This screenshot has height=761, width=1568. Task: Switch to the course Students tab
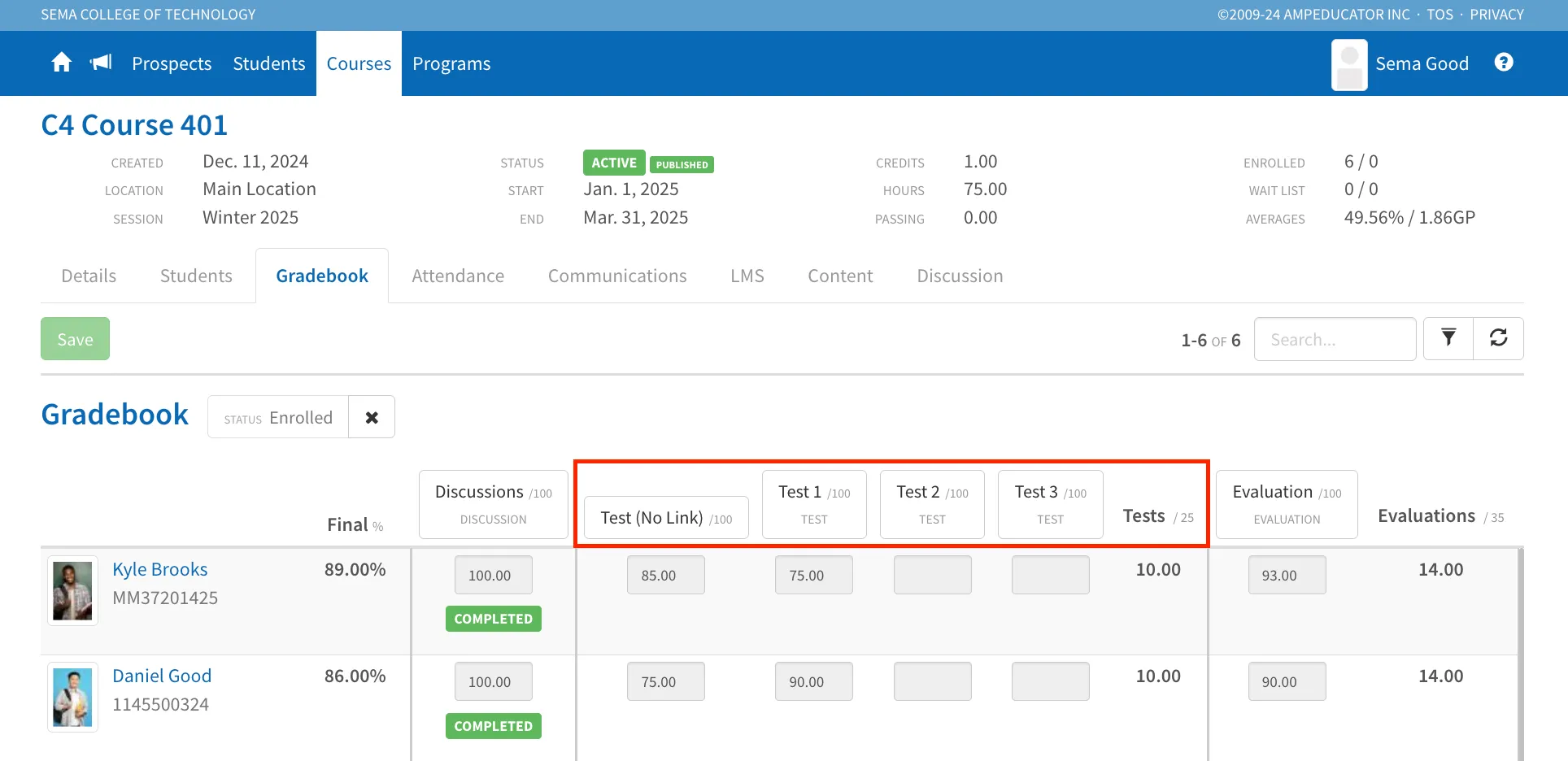pyautogui.click(x=196, y=276)
